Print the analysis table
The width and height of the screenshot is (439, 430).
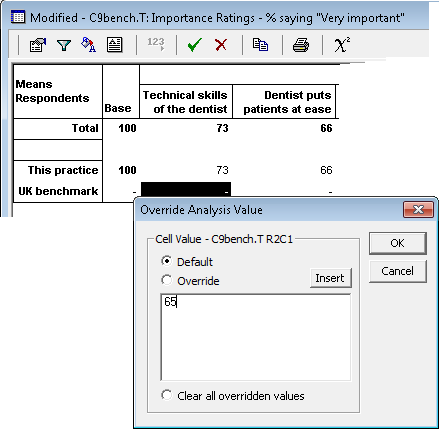click(301, 45)
